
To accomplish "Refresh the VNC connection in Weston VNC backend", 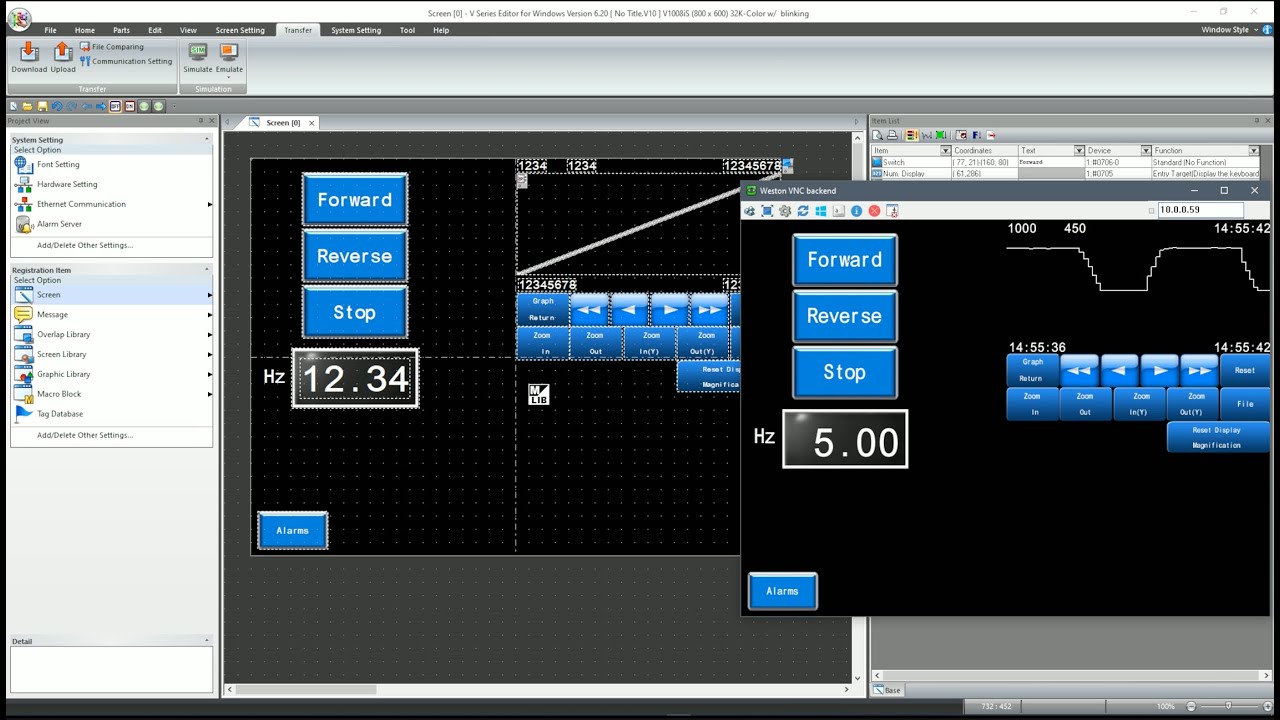I will [x=803, y=210].
